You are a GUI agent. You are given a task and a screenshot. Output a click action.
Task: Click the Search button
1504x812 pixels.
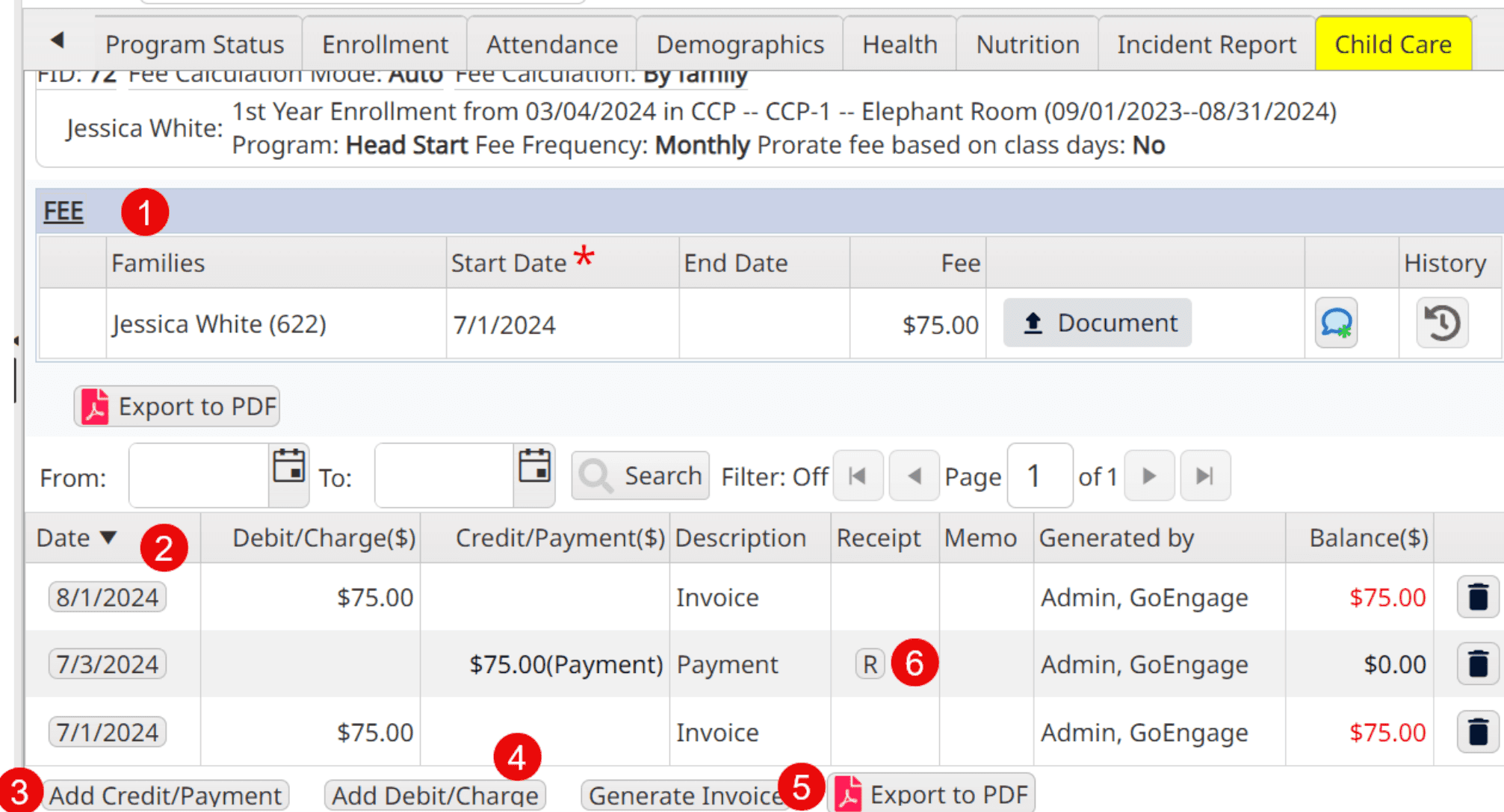point(640,476)
